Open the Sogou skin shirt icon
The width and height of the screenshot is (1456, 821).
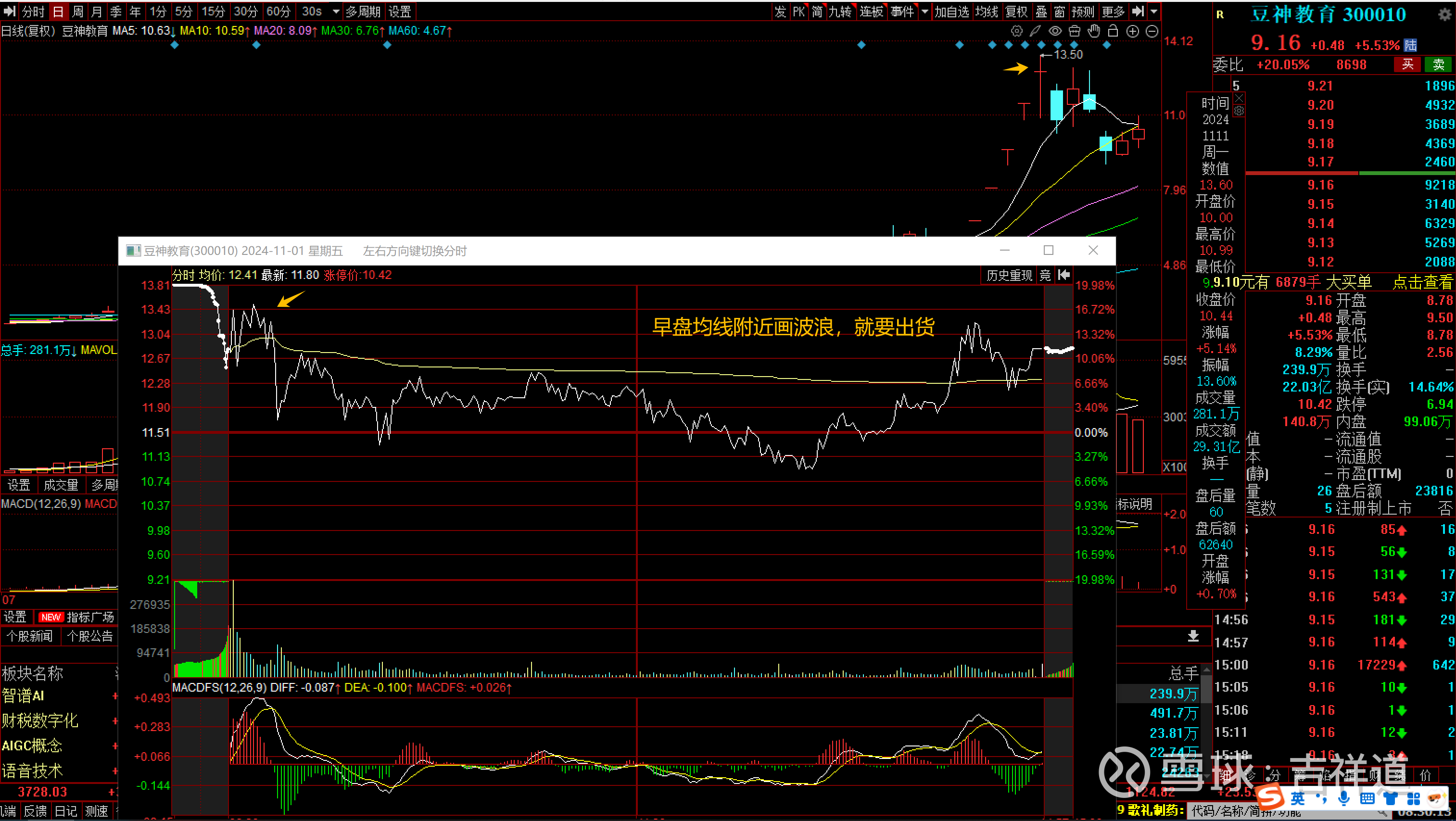pos(1391,798)
